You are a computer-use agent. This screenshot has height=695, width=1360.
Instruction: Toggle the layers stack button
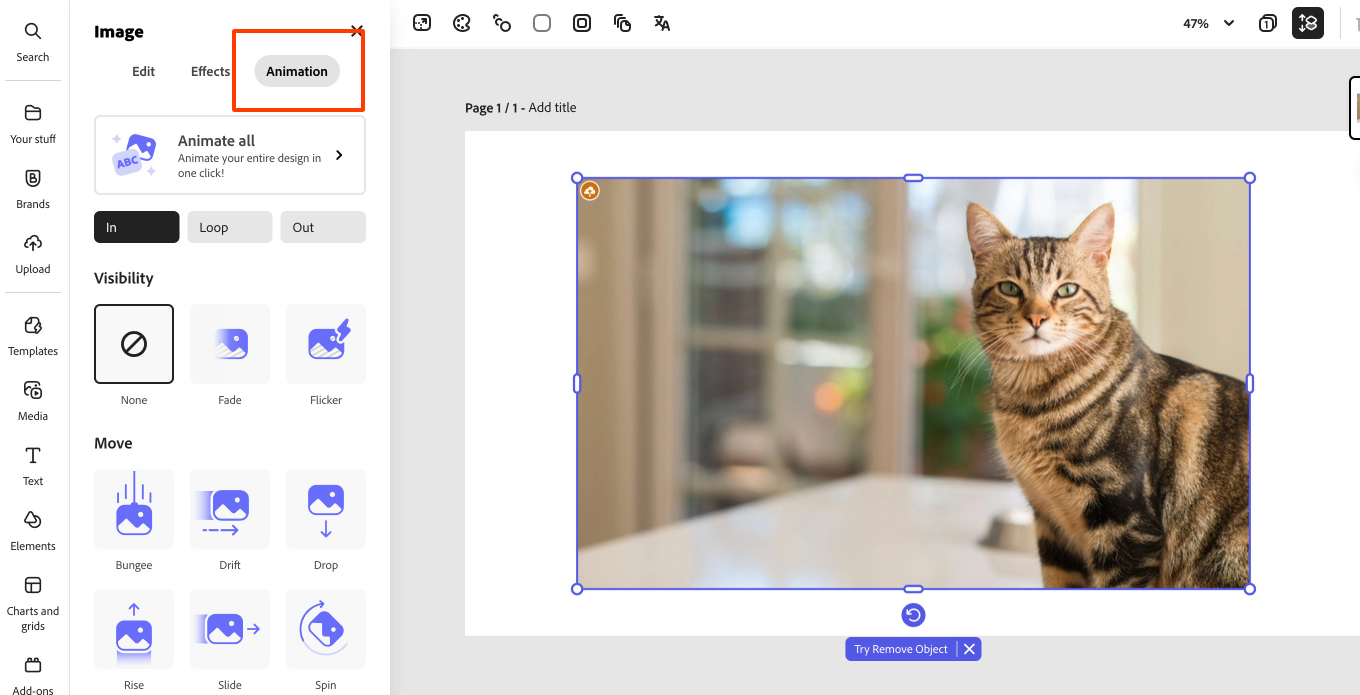[1308, 23]
